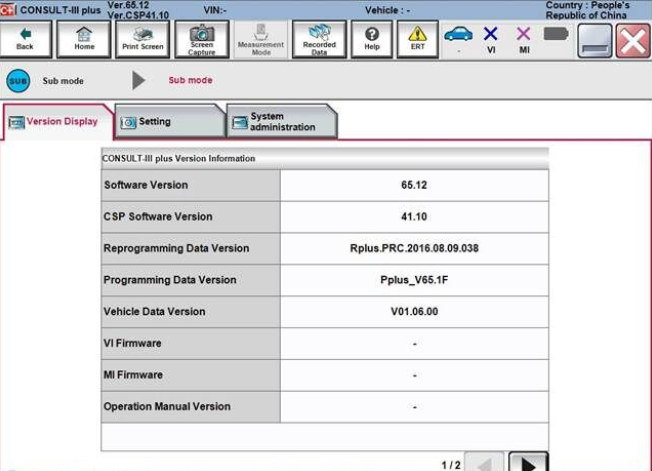
Task: Select the Version Display tab
Action: [x=57, y=121]
